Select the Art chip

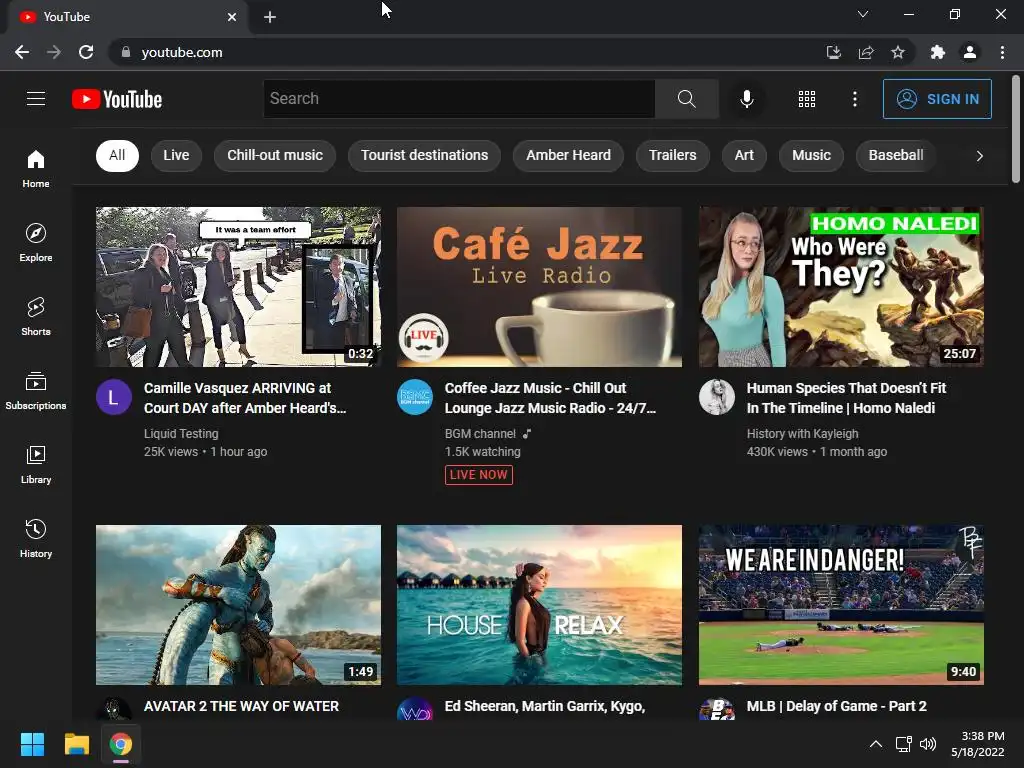[744, 155]
